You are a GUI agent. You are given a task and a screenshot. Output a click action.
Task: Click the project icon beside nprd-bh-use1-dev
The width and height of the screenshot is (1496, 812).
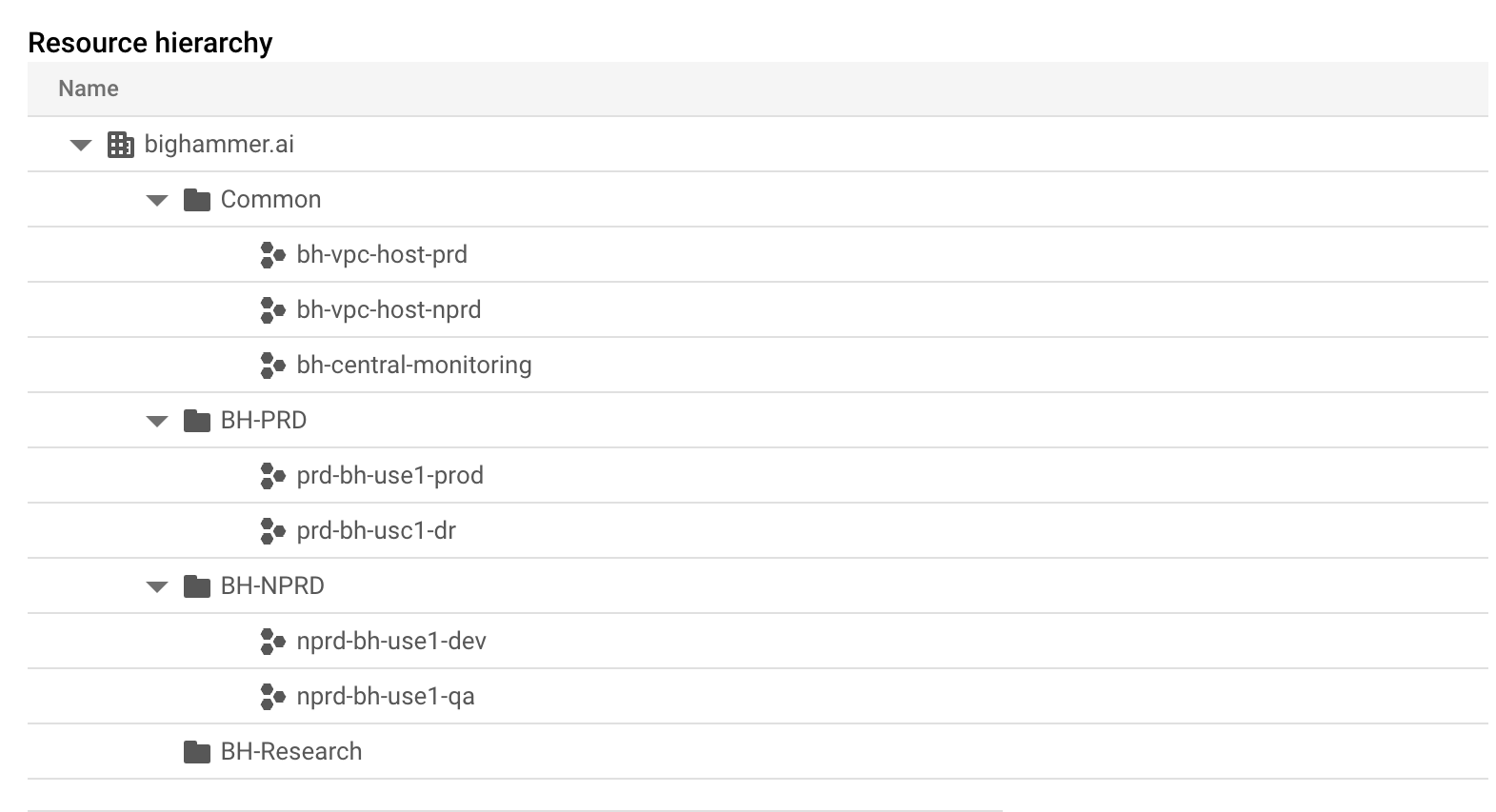(x=270, y=641)
